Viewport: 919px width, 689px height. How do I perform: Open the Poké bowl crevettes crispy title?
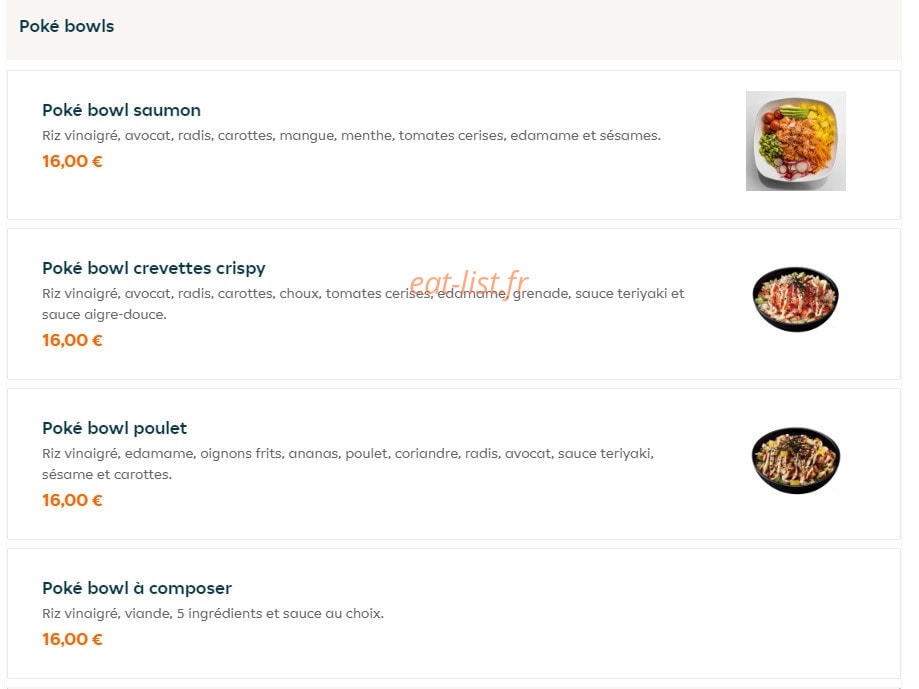[154, 268]
